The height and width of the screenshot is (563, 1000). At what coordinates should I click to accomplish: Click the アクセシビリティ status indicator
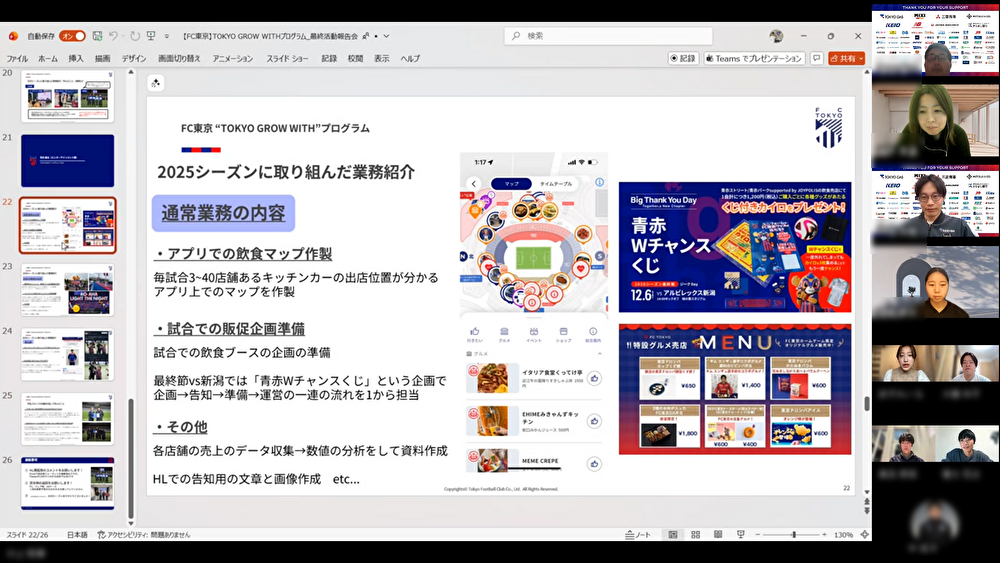coord(144,535)
